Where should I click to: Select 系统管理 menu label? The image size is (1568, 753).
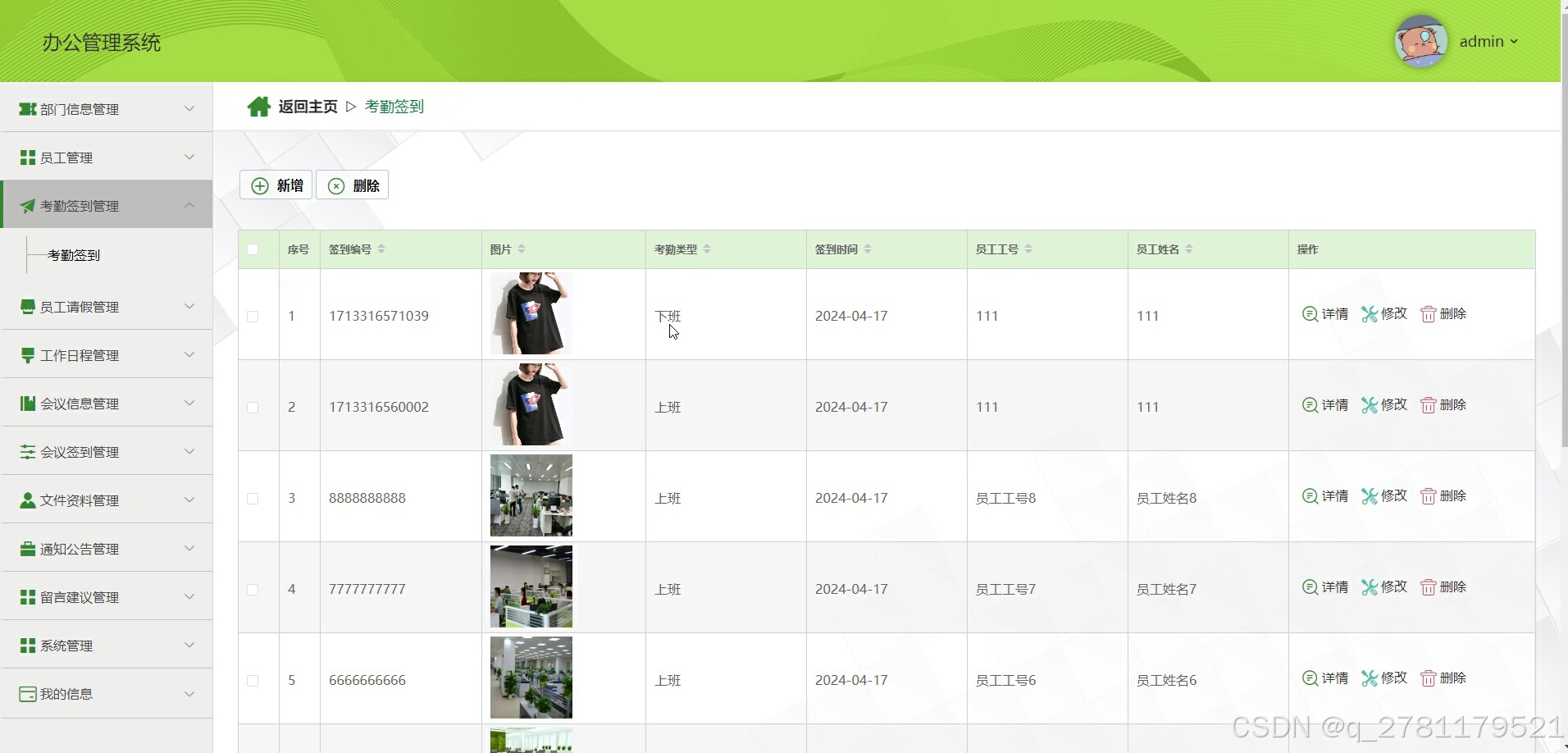[66, 646]
